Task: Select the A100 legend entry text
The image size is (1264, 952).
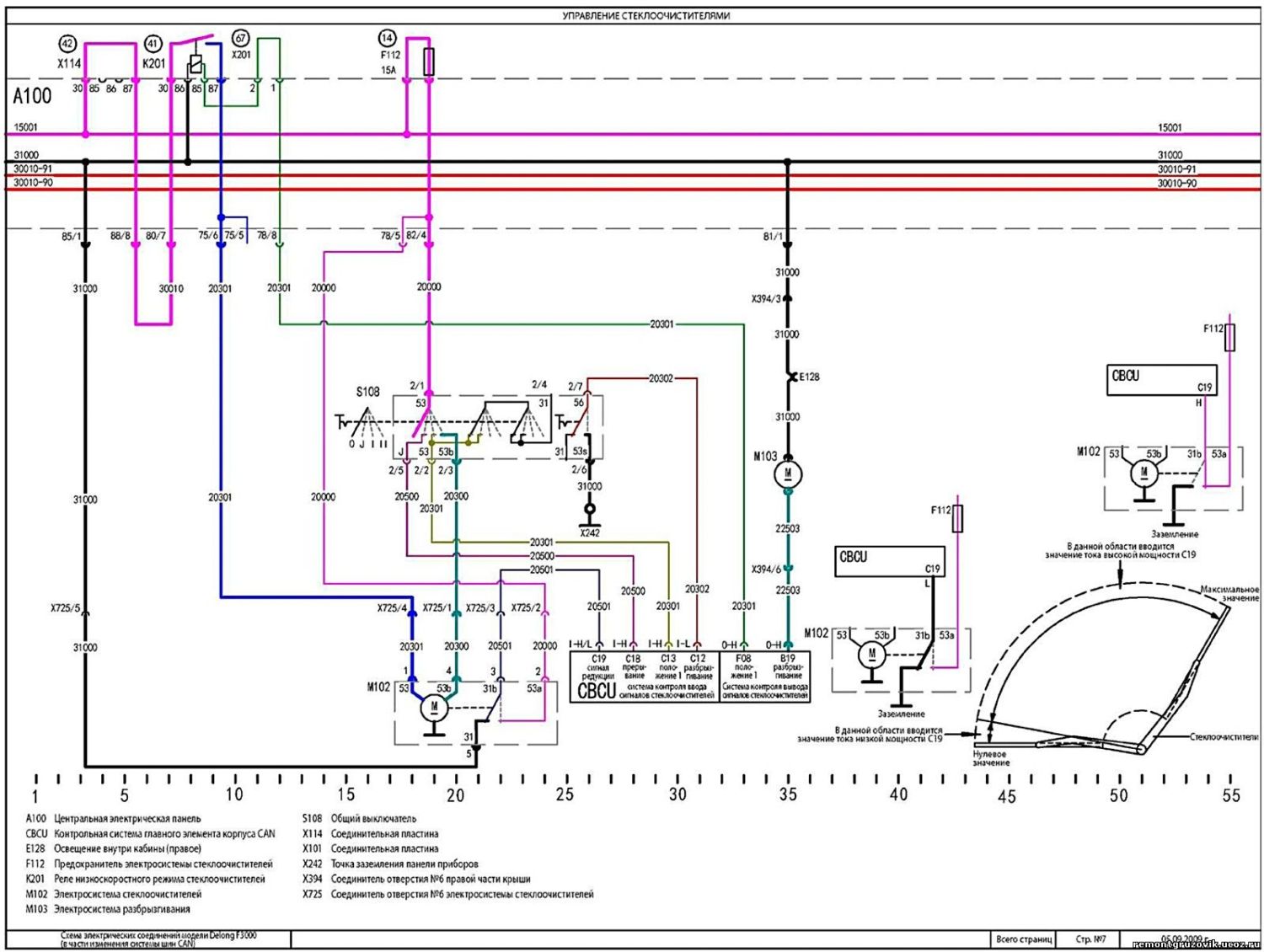Action: click(x=113, y=818)
